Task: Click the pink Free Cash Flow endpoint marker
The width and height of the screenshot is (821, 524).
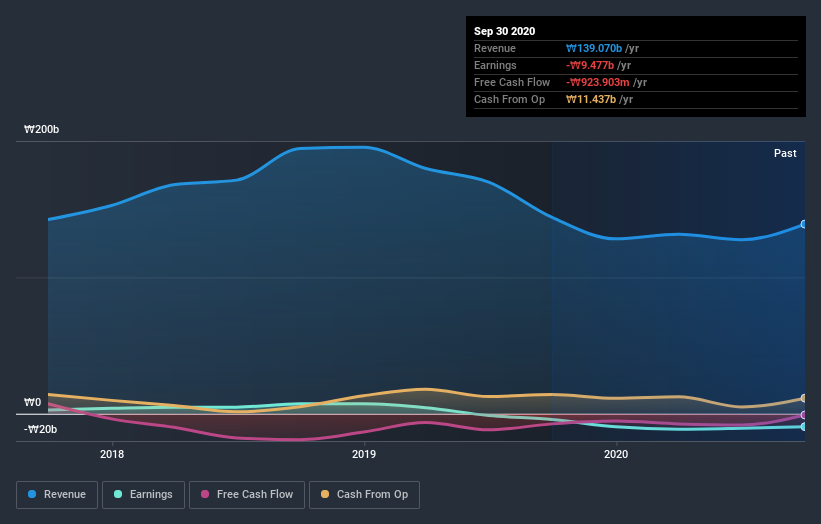Action: [804, 415]
